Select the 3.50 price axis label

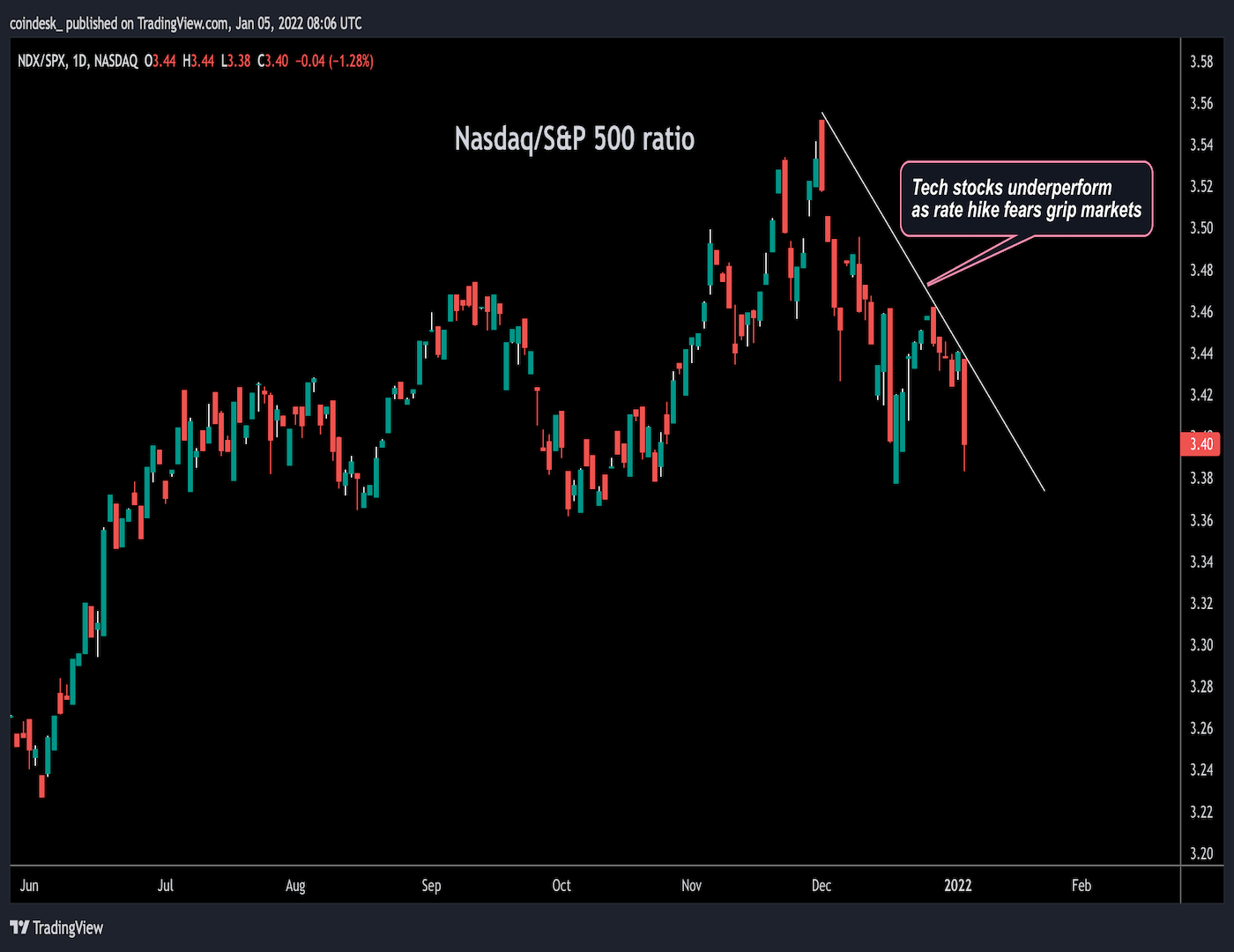(1201, 227)
